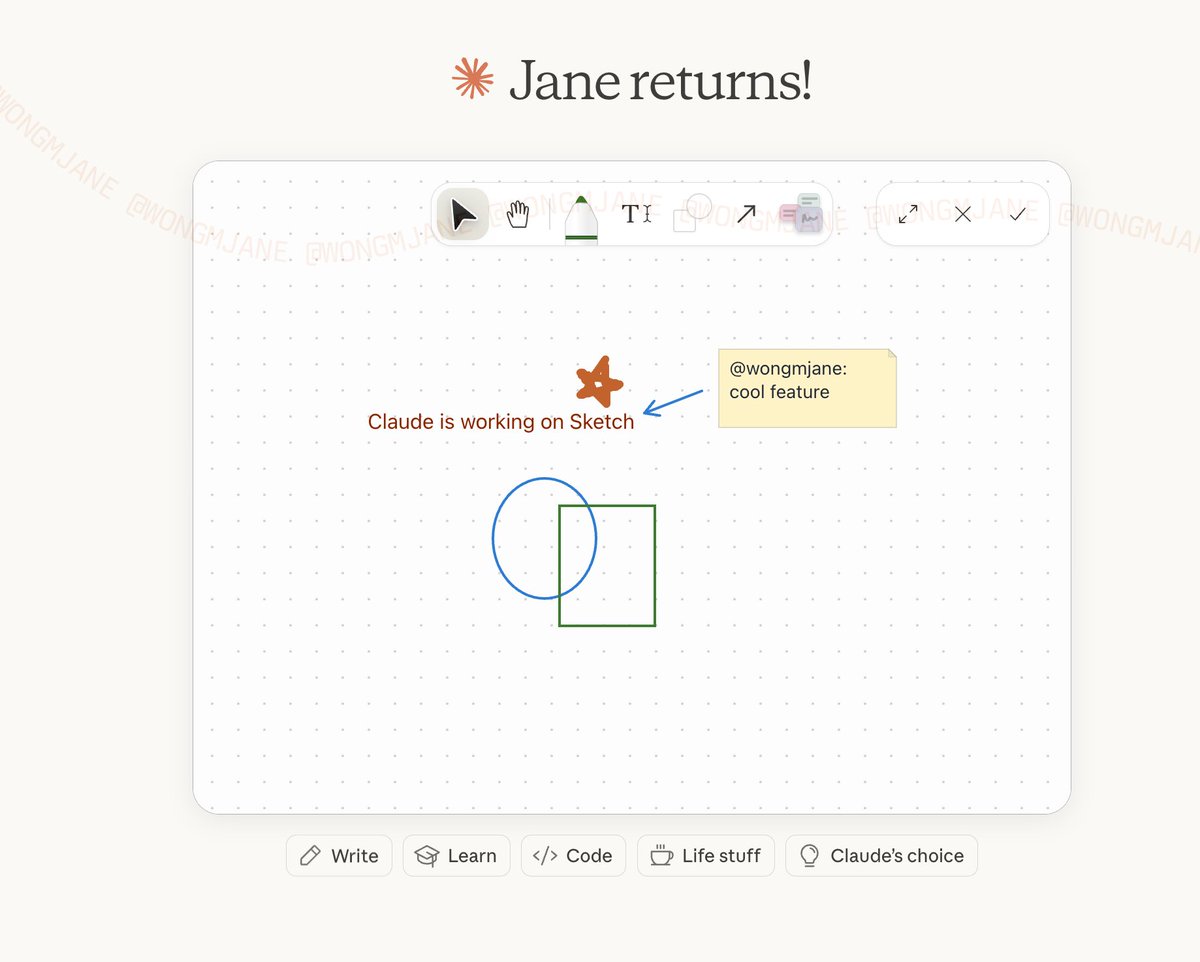Viewport: 1200px width, 962px height.
Task: Choose the Code suggestion chip
Action: click(x=573, y=856)
